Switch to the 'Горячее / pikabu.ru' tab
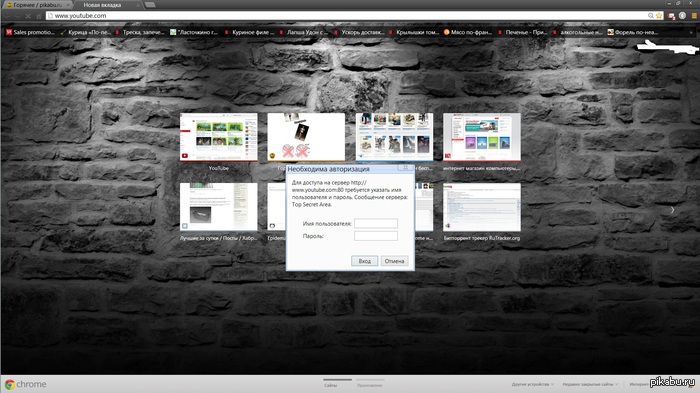Viewport: 700px width, 393px height. 38,5
